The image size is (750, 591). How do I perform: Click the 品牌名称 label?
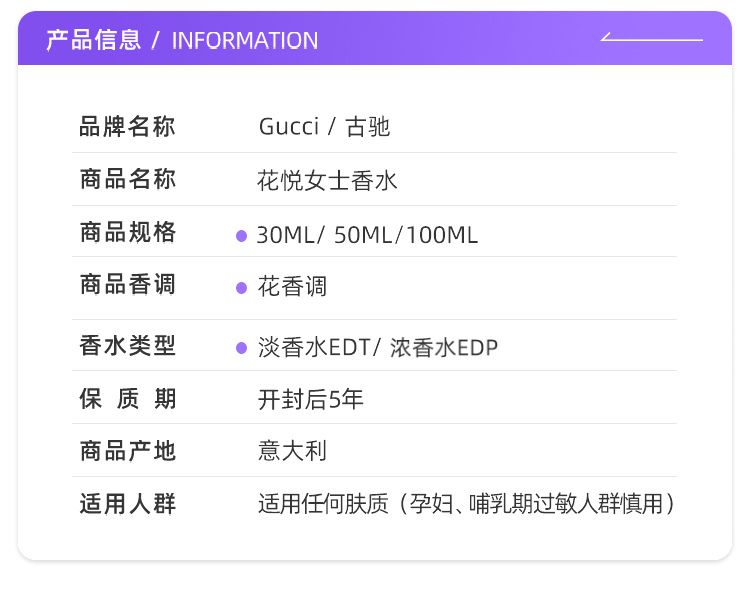(x=127, y=127)
